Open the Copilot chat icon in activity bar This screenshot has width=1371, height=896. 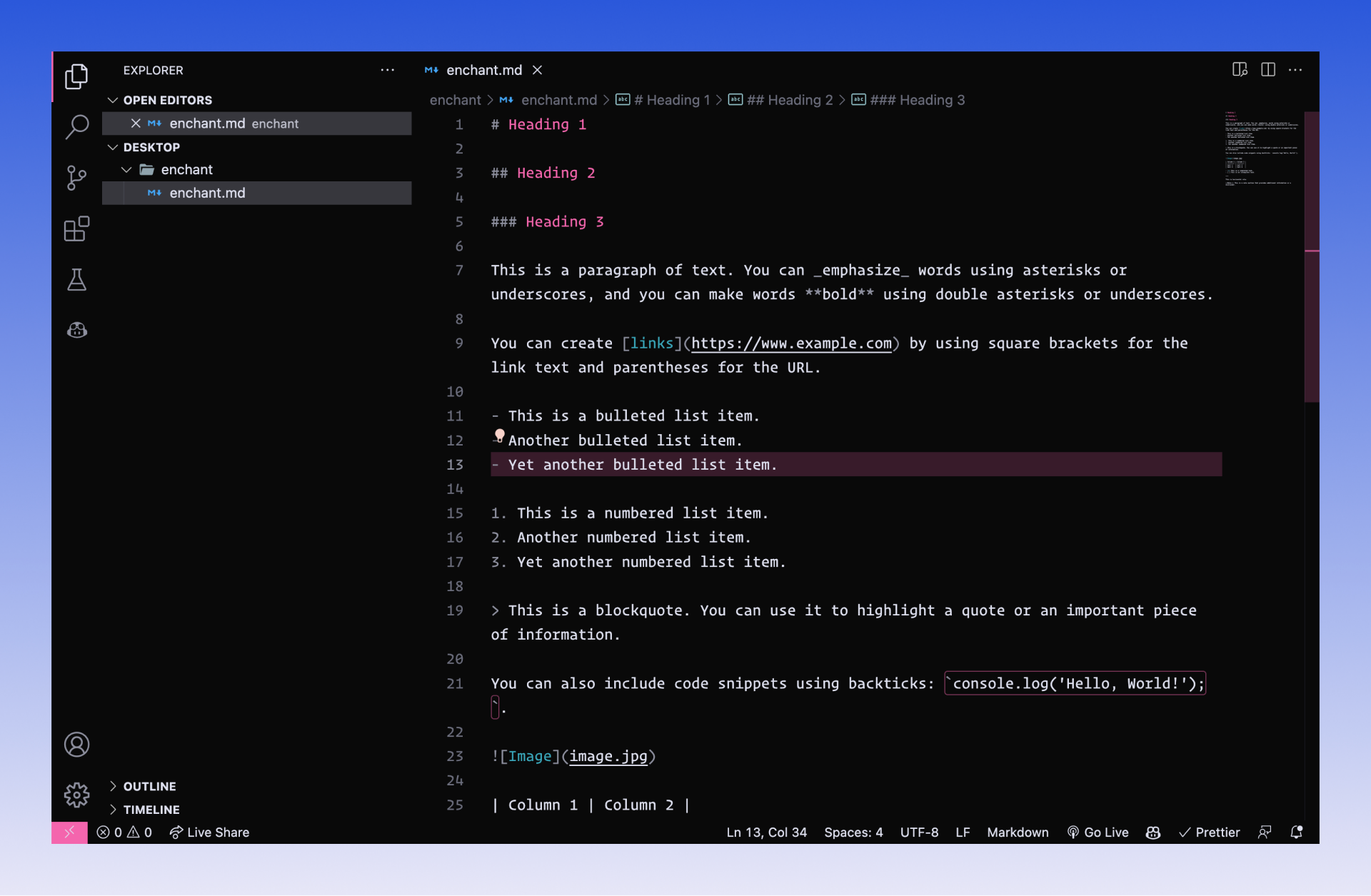coord(76,331)
